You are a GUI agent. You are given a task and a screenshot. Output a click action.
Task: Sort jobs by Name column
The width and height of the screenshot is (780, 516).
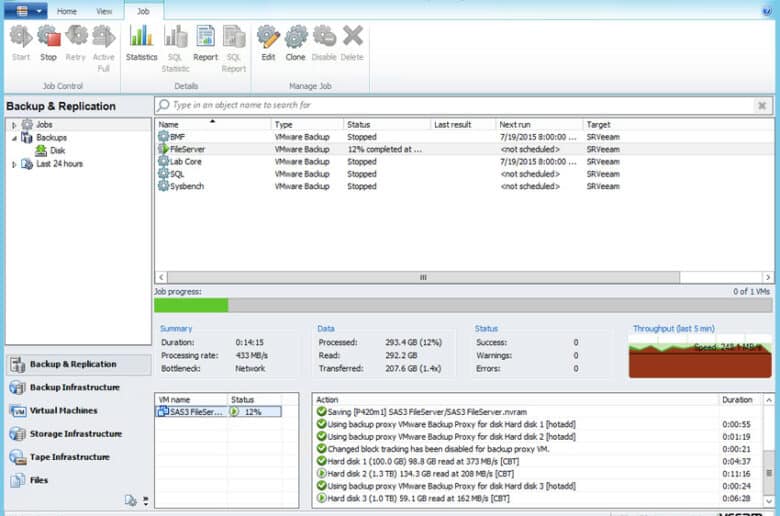(213, 124)
